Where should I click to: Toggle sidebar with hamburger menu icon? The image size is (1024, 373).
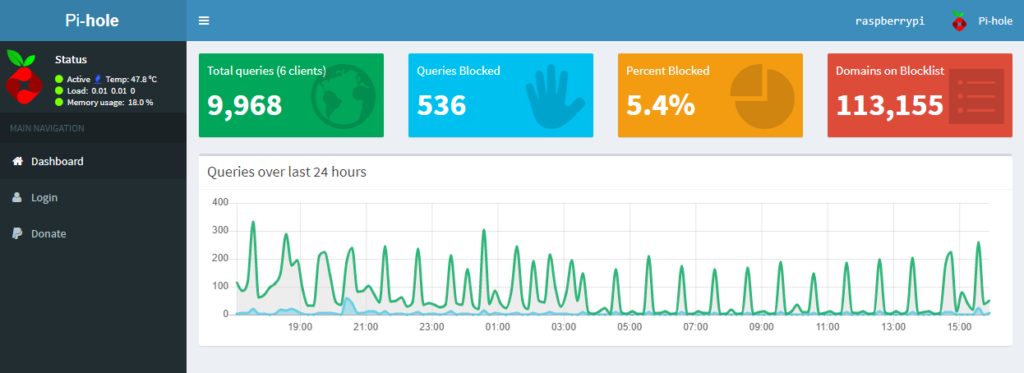click(x=204, y=21)
